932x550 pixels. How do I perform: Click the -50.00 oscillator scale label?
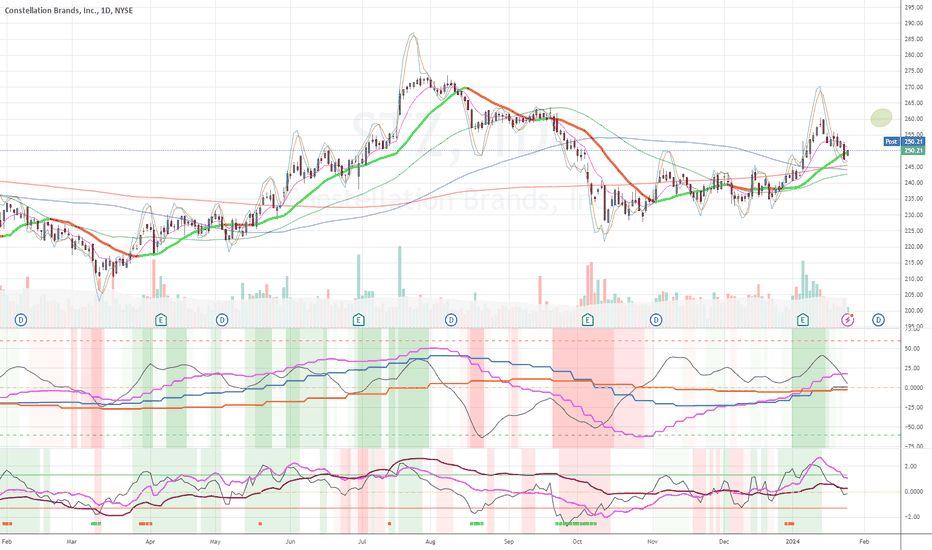[x=912, y=427]
